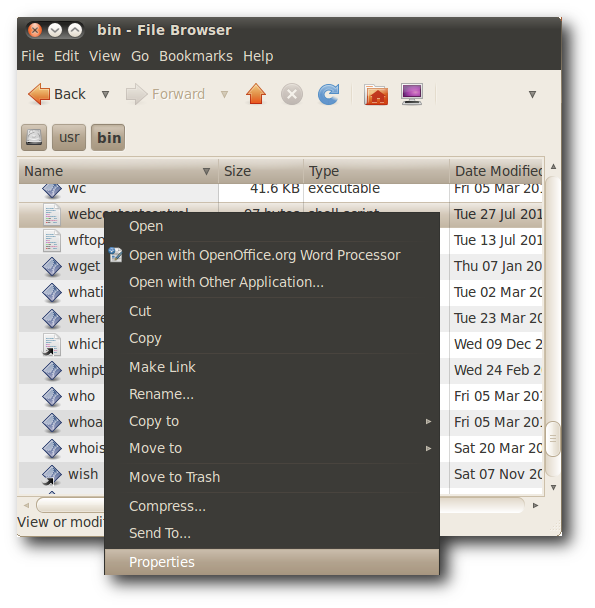Select the who executable icon
Image resolution: width=595 pixels, height=608 pixels.
(52, 397)
